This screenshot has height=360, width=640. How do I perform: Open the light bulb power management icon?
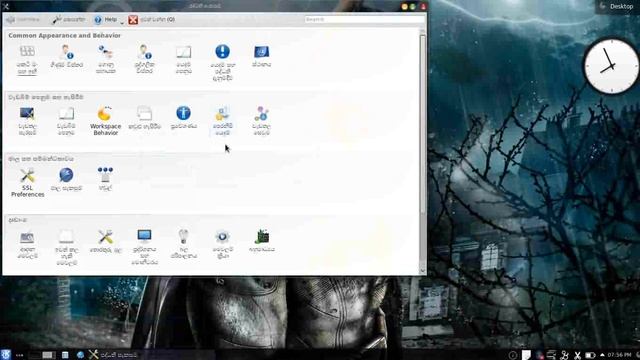183,244
